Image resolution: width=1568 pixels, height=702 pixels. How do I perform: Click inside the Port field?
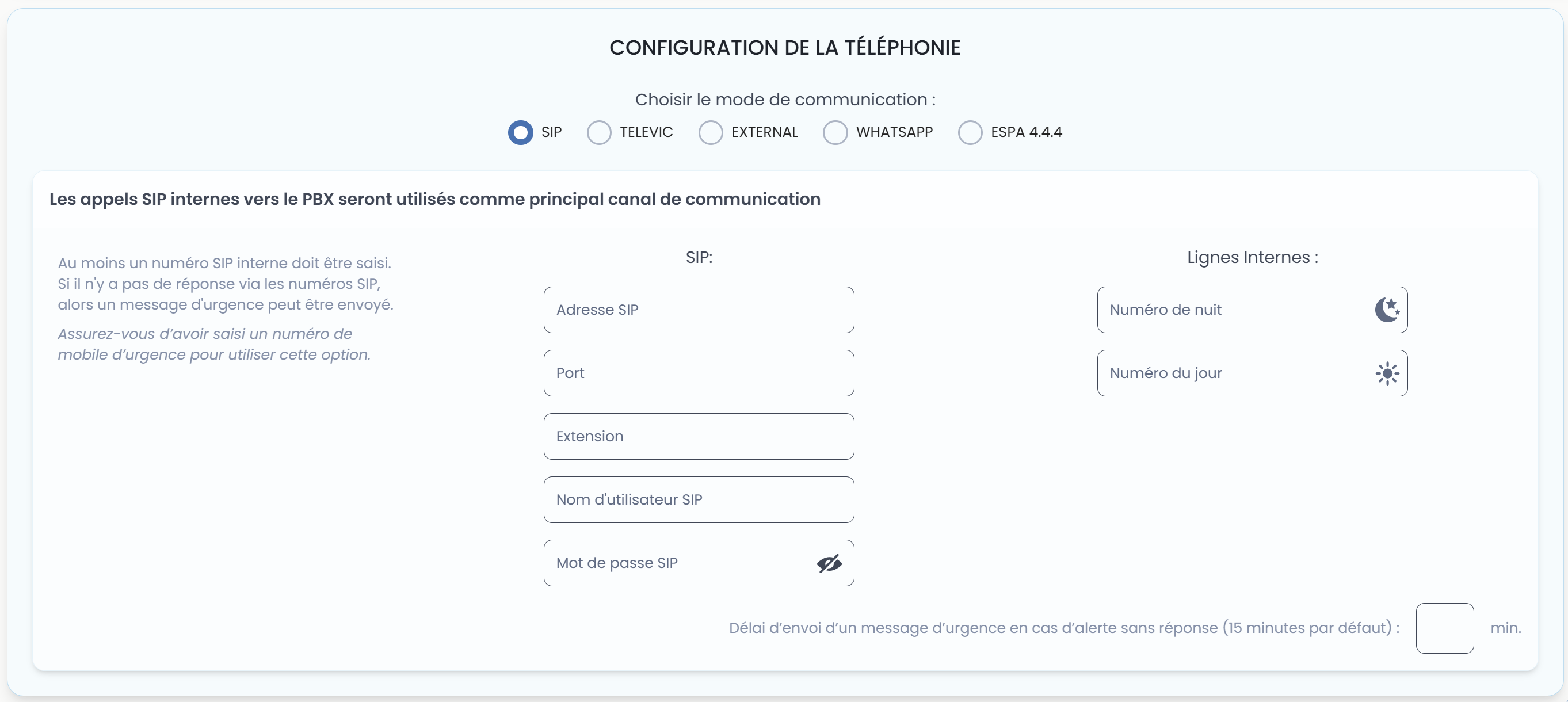click(x=698, y=373)
